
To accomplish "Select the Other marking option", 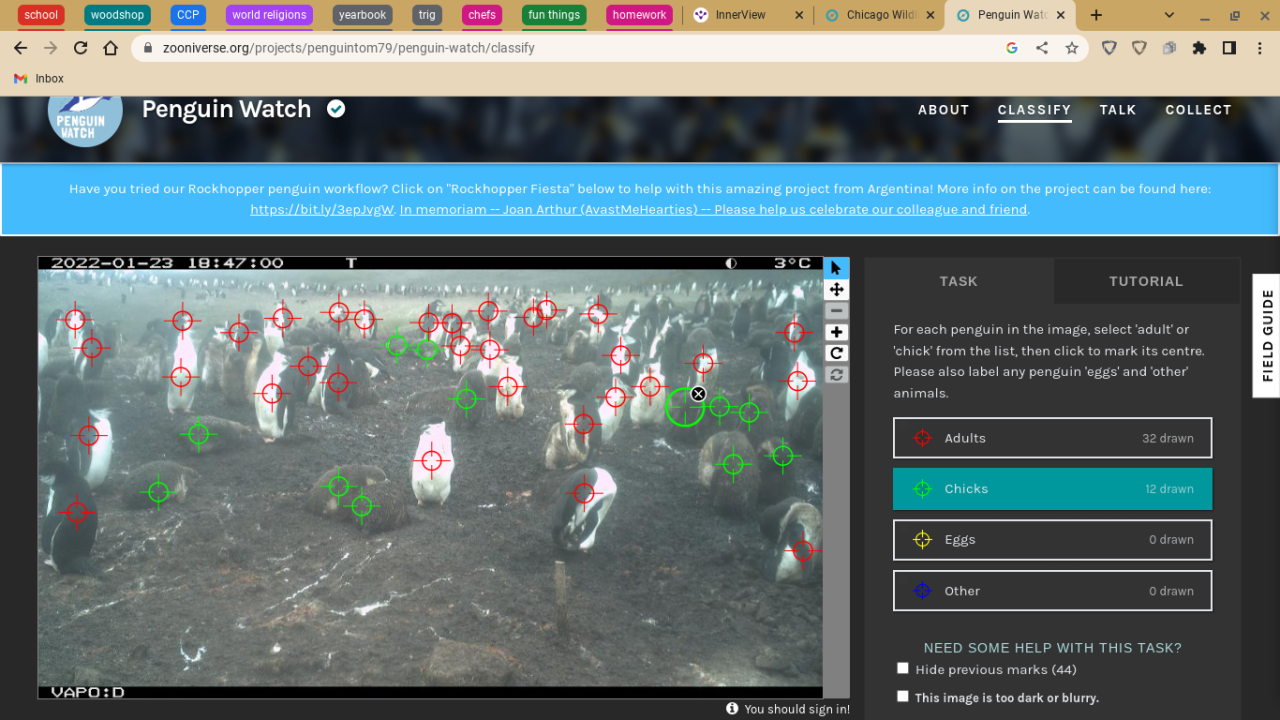I will [x=1052, y=591].
